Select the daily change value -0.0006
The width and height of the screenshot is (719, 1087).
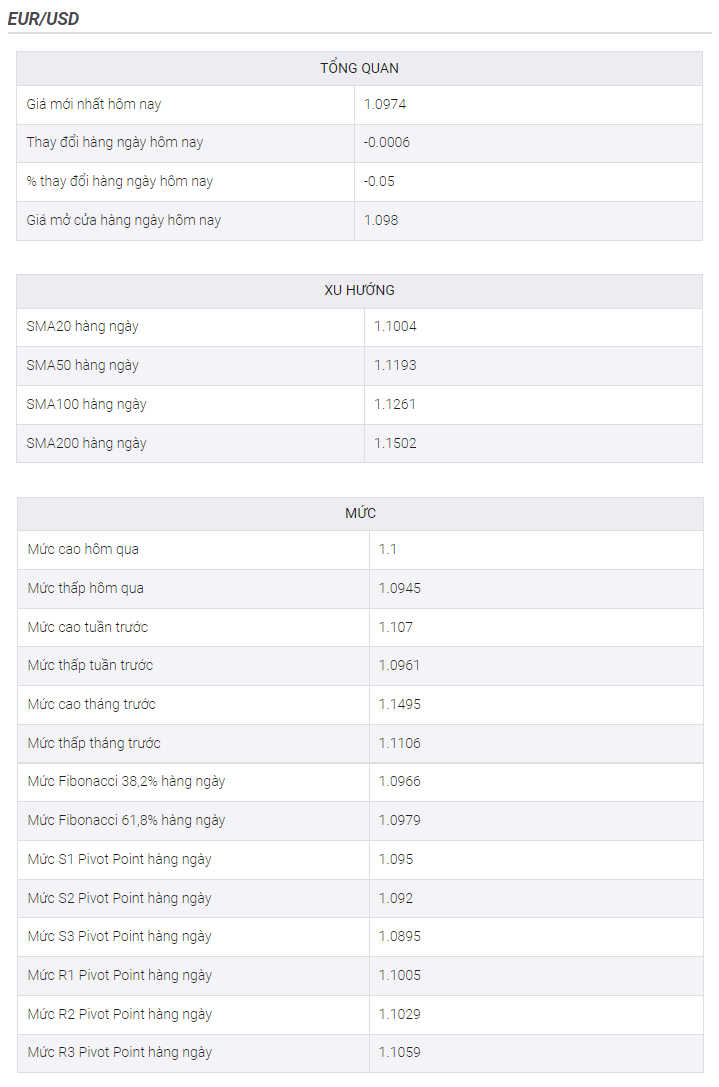386,142
